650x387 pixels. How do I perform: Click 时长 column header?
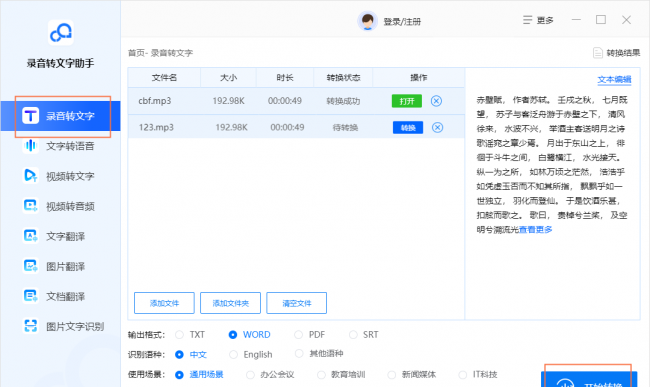(285, 77)
